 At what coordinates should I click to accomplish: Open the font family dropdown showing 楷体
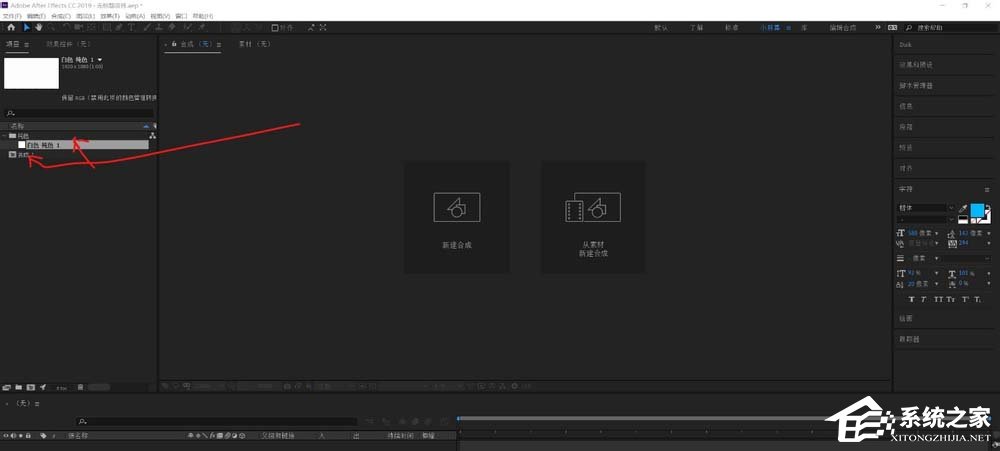(951, 207)
